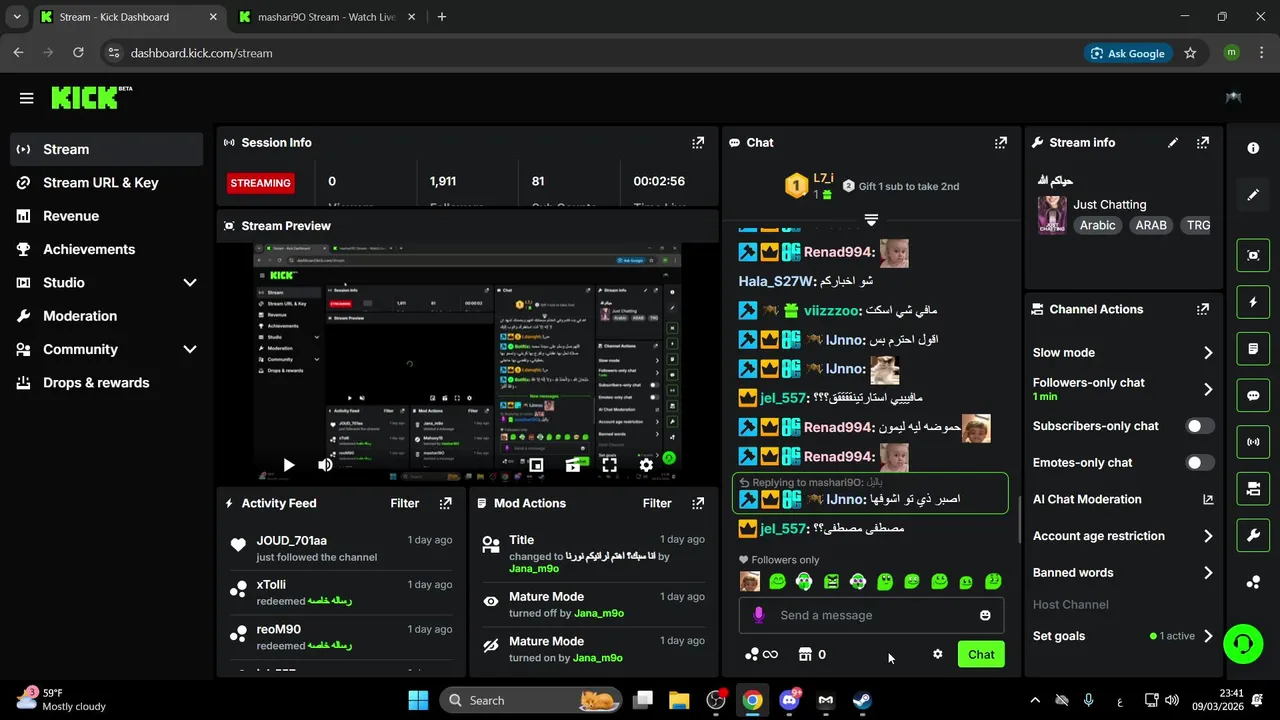Click the Arabic category tag
The image size is (1280, 720).
1097,225
